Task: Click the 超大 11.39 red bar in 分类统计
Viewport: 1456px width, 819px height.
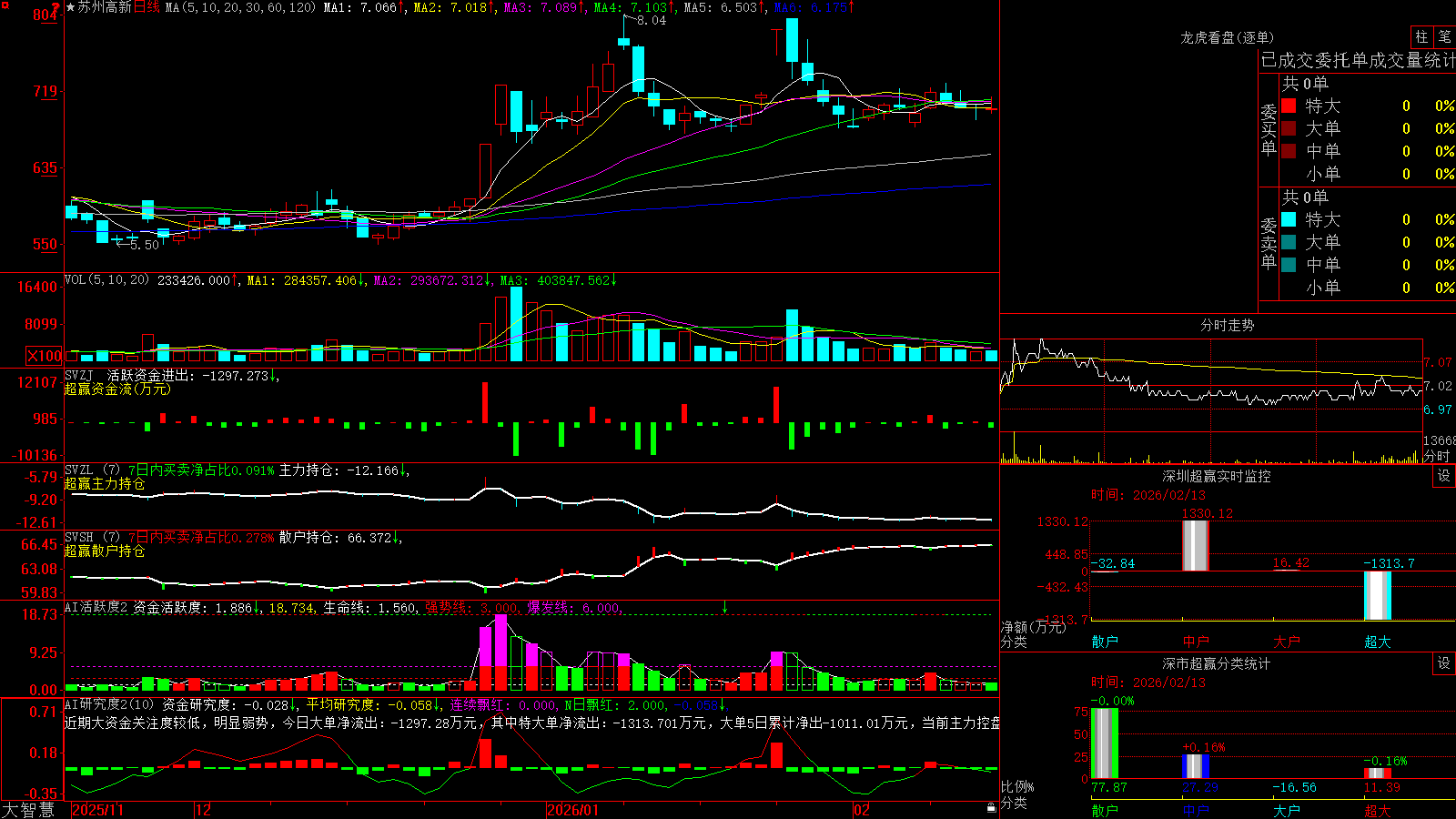Action: pyautogui.click(x=1378, y=773)
